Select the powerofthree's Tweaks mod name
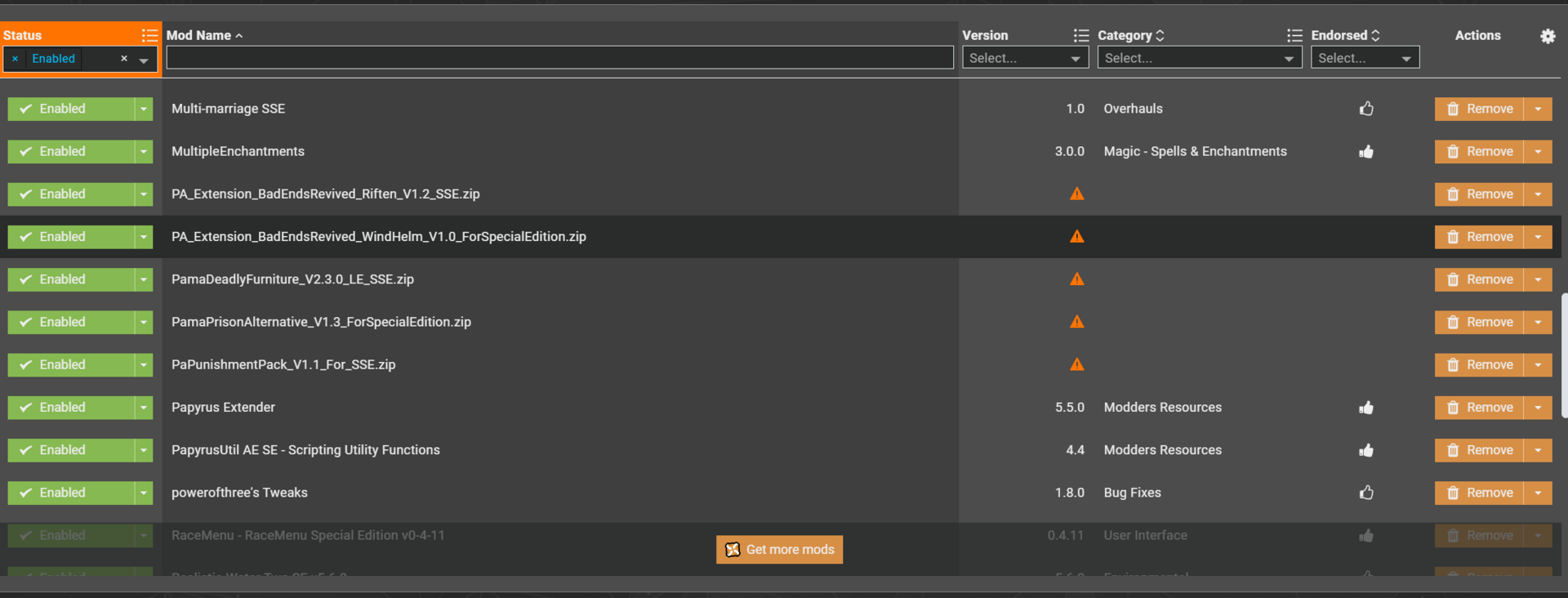 pos(239,492)
